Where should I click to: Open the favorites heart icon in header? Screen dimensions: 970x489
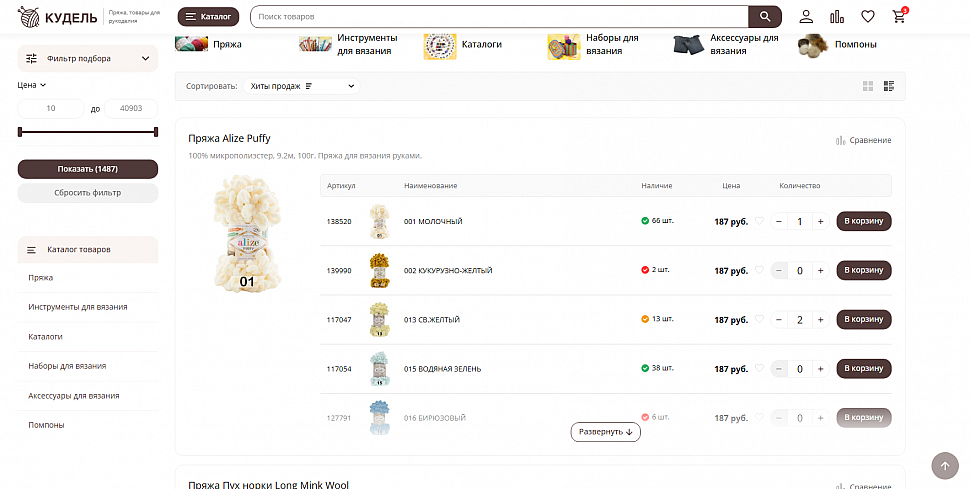pos(868,17)
